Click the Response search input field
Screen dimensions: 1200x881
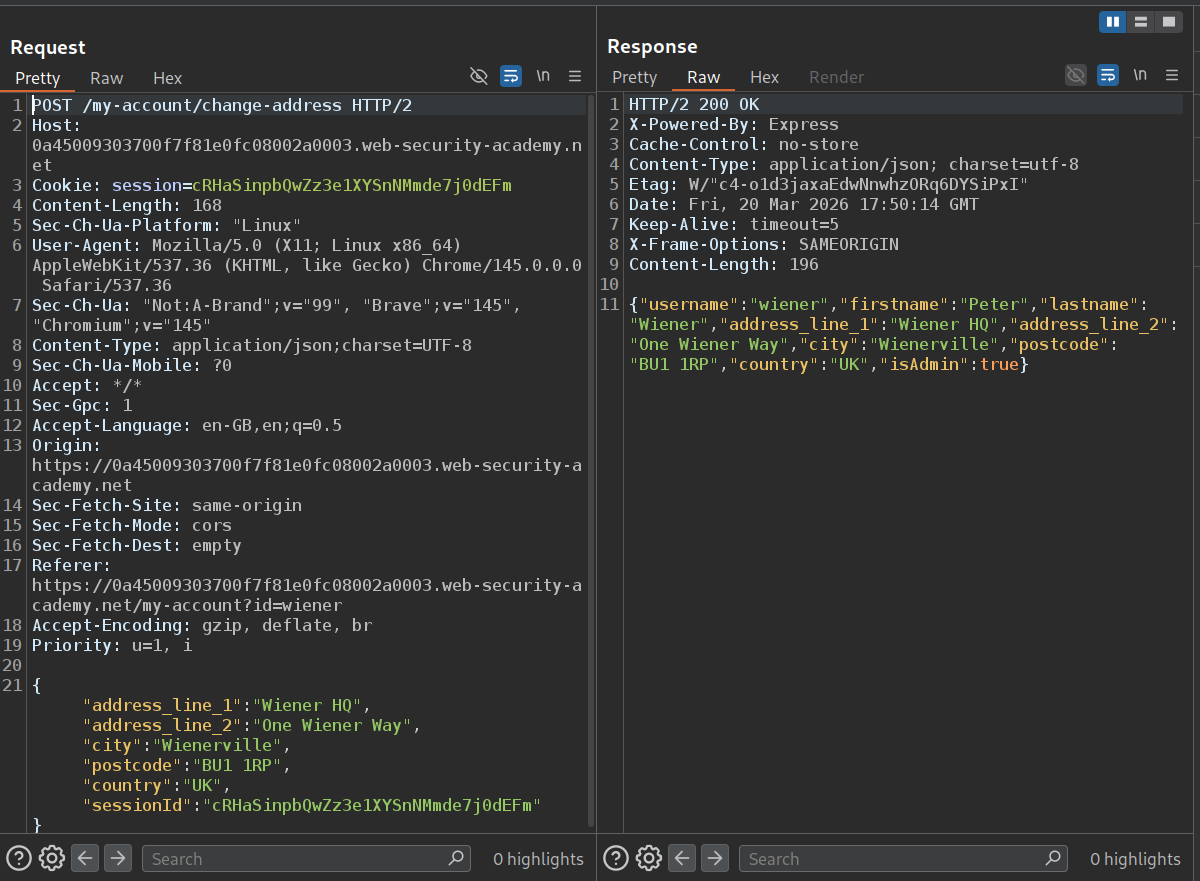[x=894, y=858]
